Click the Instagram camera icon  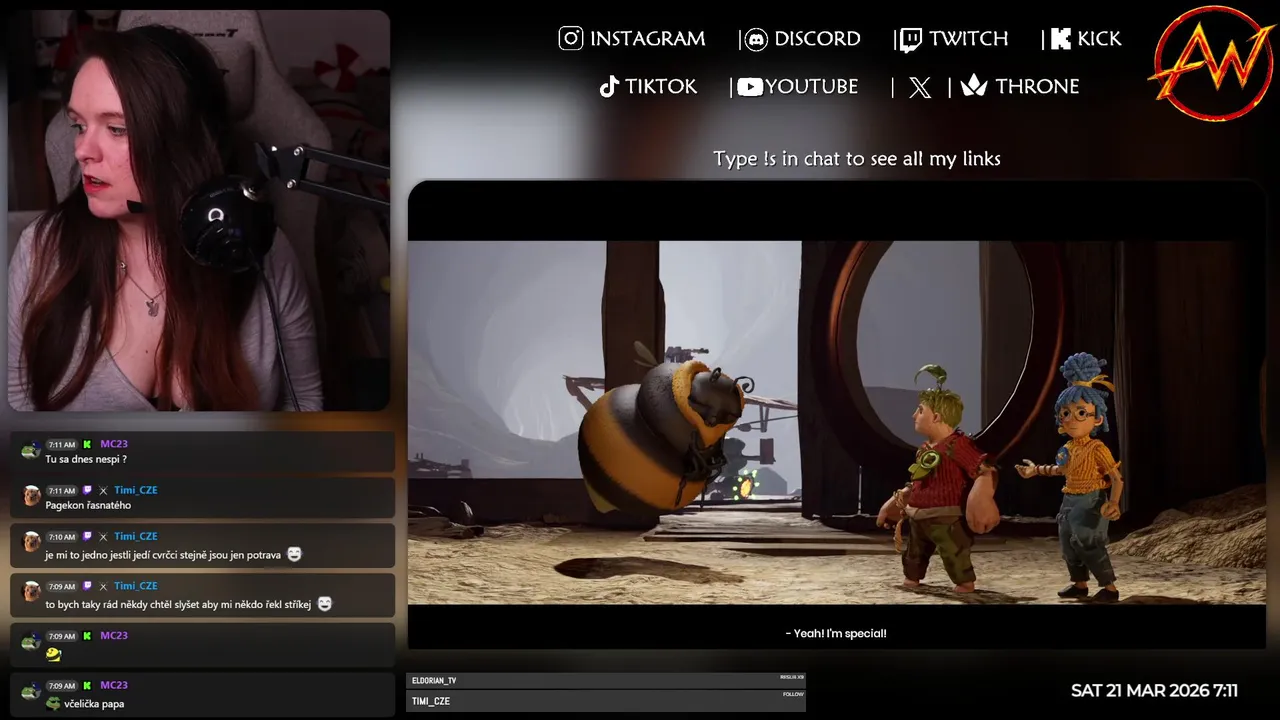coord(571,38)
